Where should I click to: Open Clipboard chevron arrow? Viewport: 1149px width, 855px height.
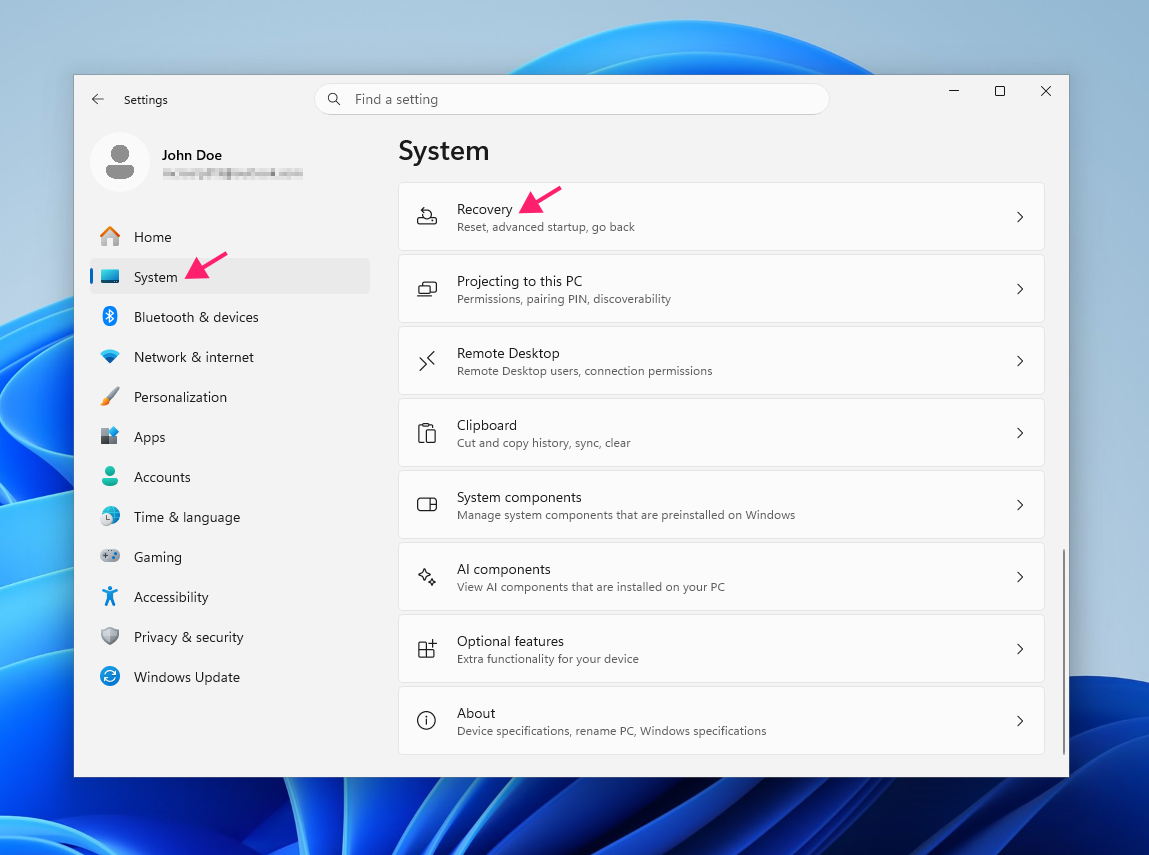[x=1019, y=433]
